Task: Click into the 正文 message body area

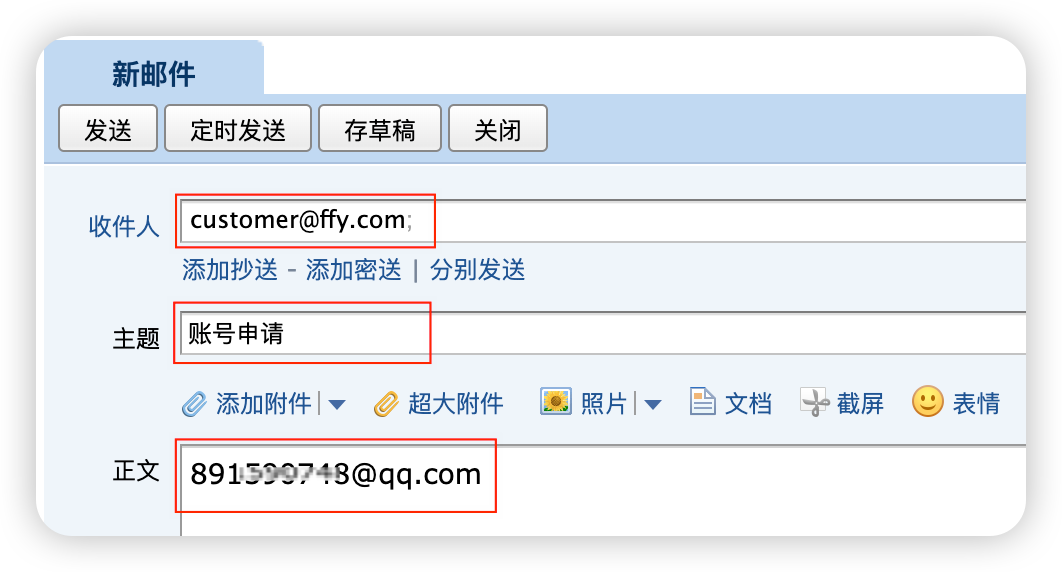Action: coord(603,491)
